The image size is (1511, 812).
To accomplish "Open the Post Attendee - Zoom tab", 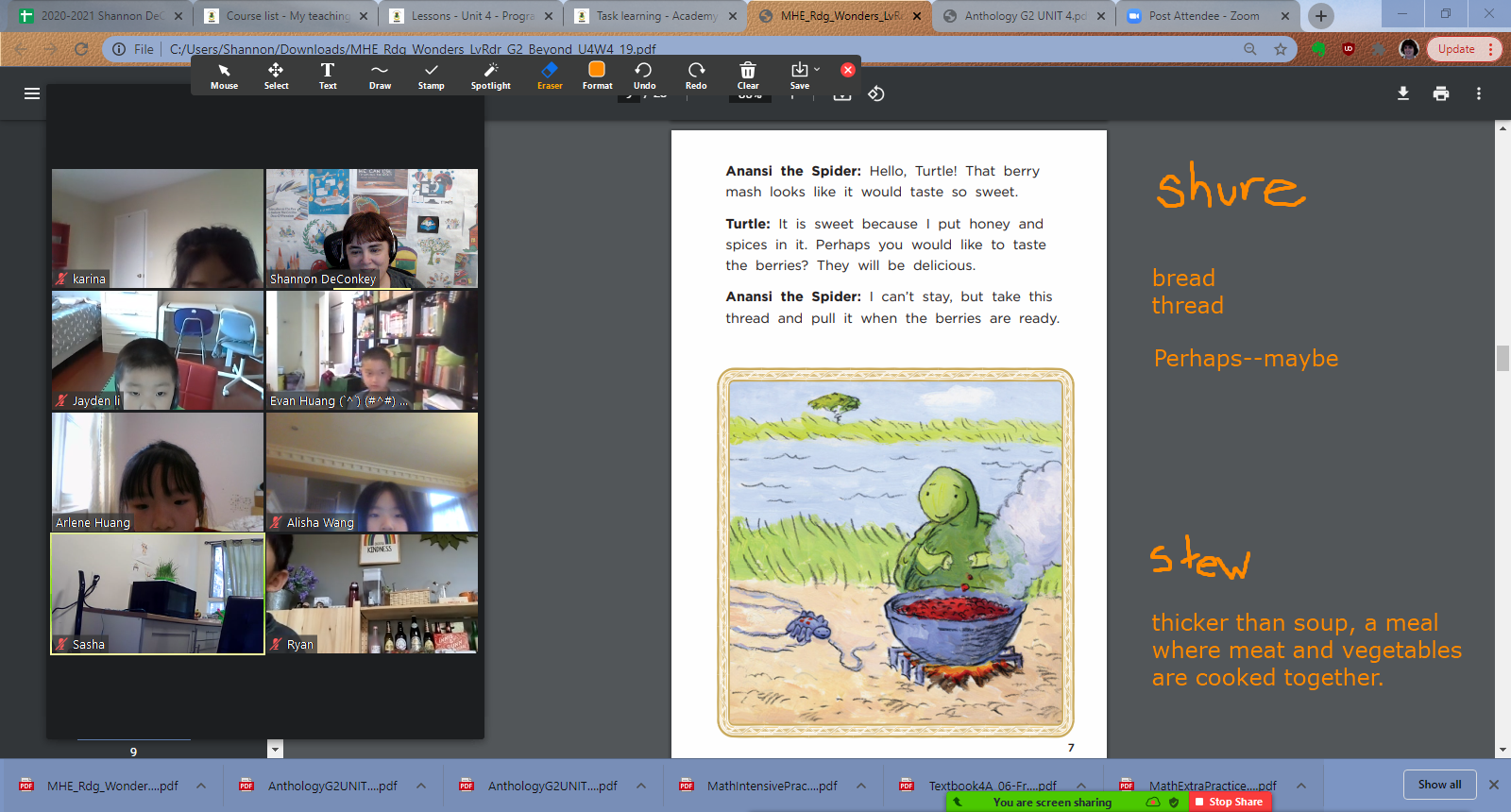I will point(1209,16).
